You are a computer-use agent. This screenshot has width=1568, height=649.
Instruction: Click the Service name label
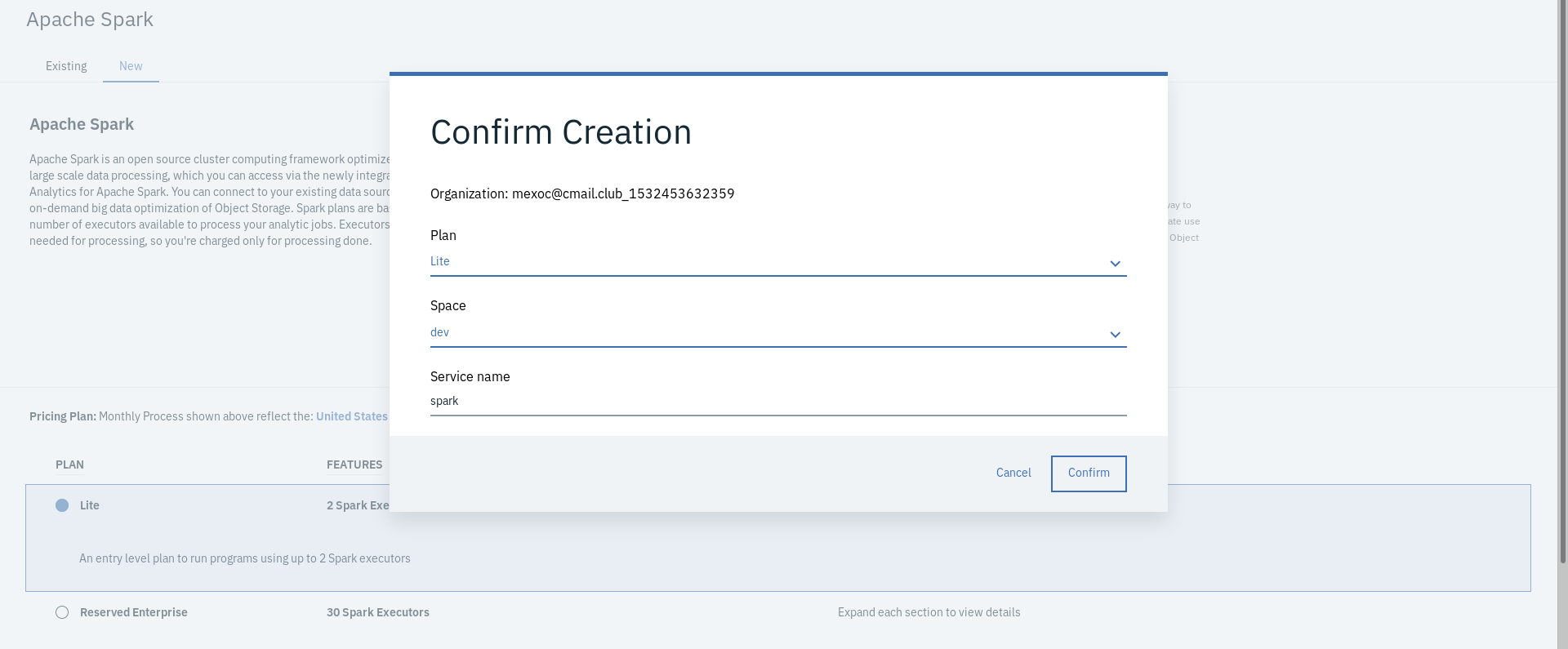click(x=470, y=376)
